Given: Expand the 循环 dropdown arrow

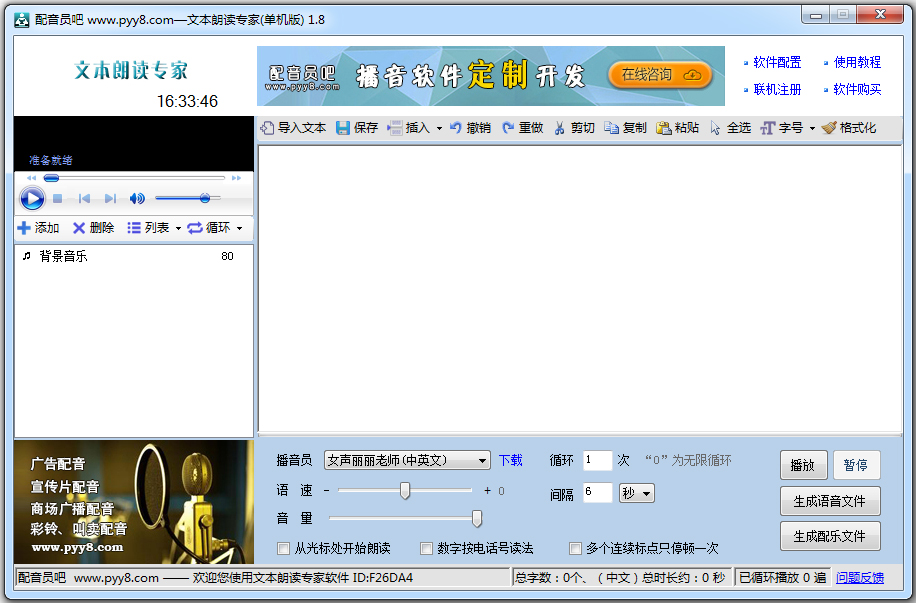Looking at the screenshot, I should 240,228.
